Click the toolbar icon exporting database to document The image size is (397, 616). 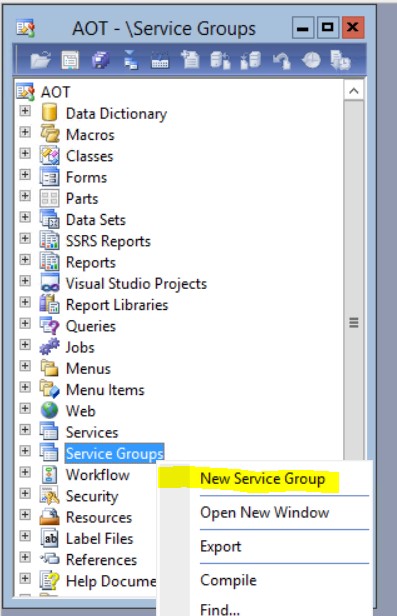coord(221,60)
